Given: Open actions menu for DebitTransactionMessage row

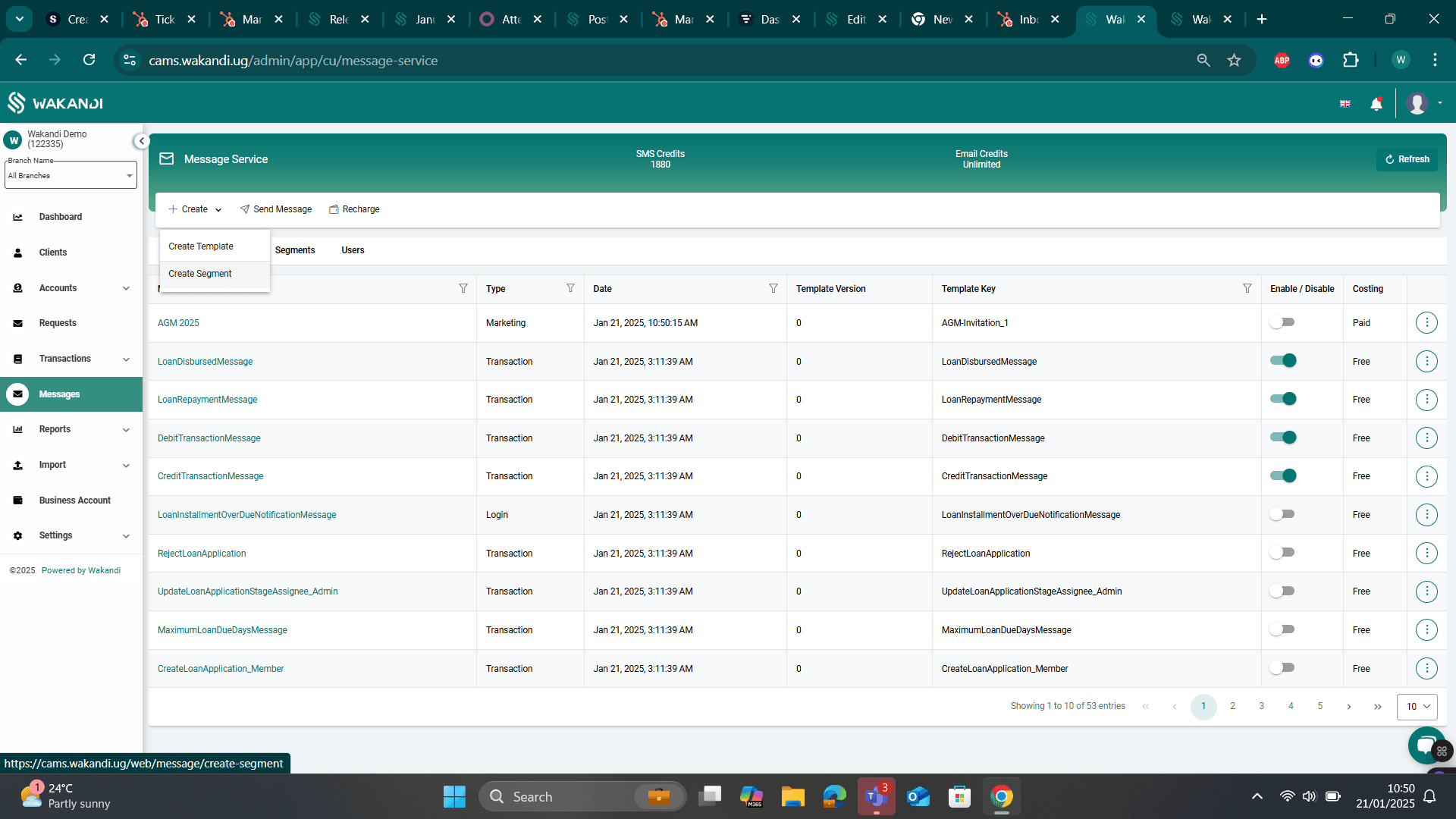Looking at the screenshot, I should [1426, 438].
